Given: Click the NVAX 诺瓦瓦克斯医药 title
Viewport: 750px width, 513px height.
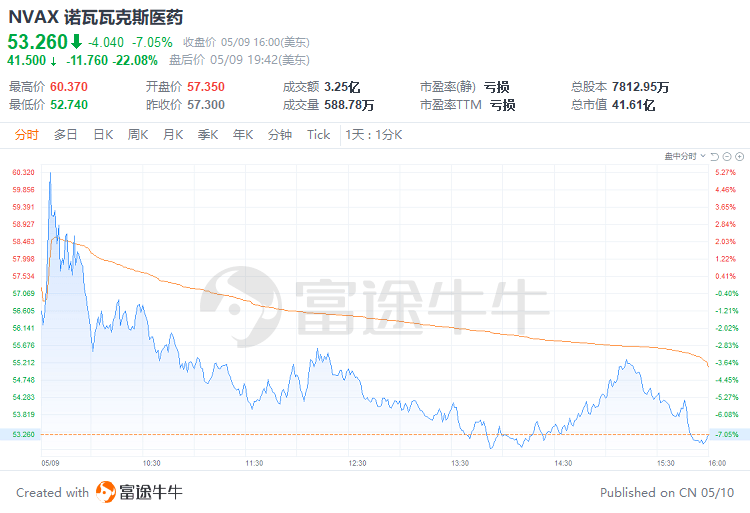Looking at the screenshot, I should tap(96, 17).
